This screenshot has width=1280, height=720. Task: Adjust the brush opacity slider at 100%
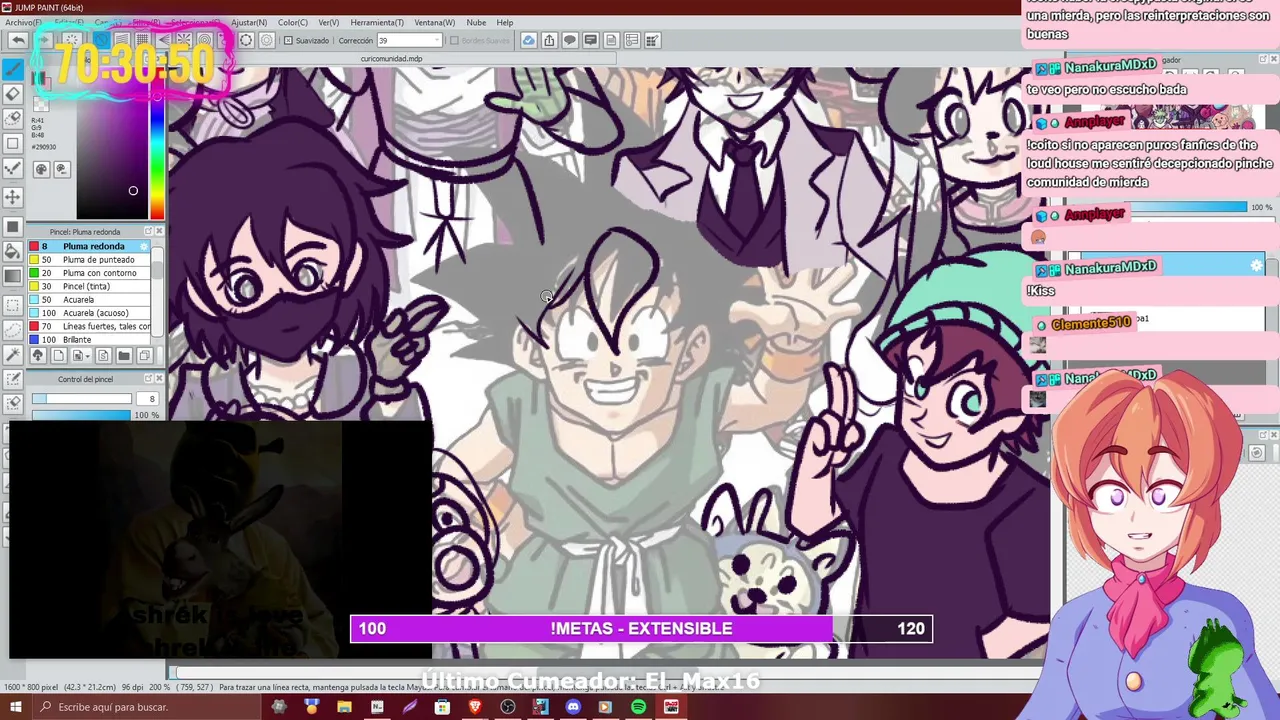pyautogui.click(x=81, y=415)
